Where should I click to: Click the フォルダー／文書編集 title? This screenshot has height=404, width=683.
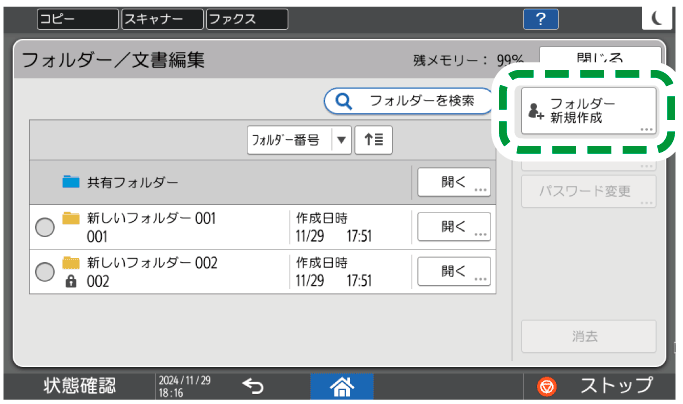click(113, 60)
